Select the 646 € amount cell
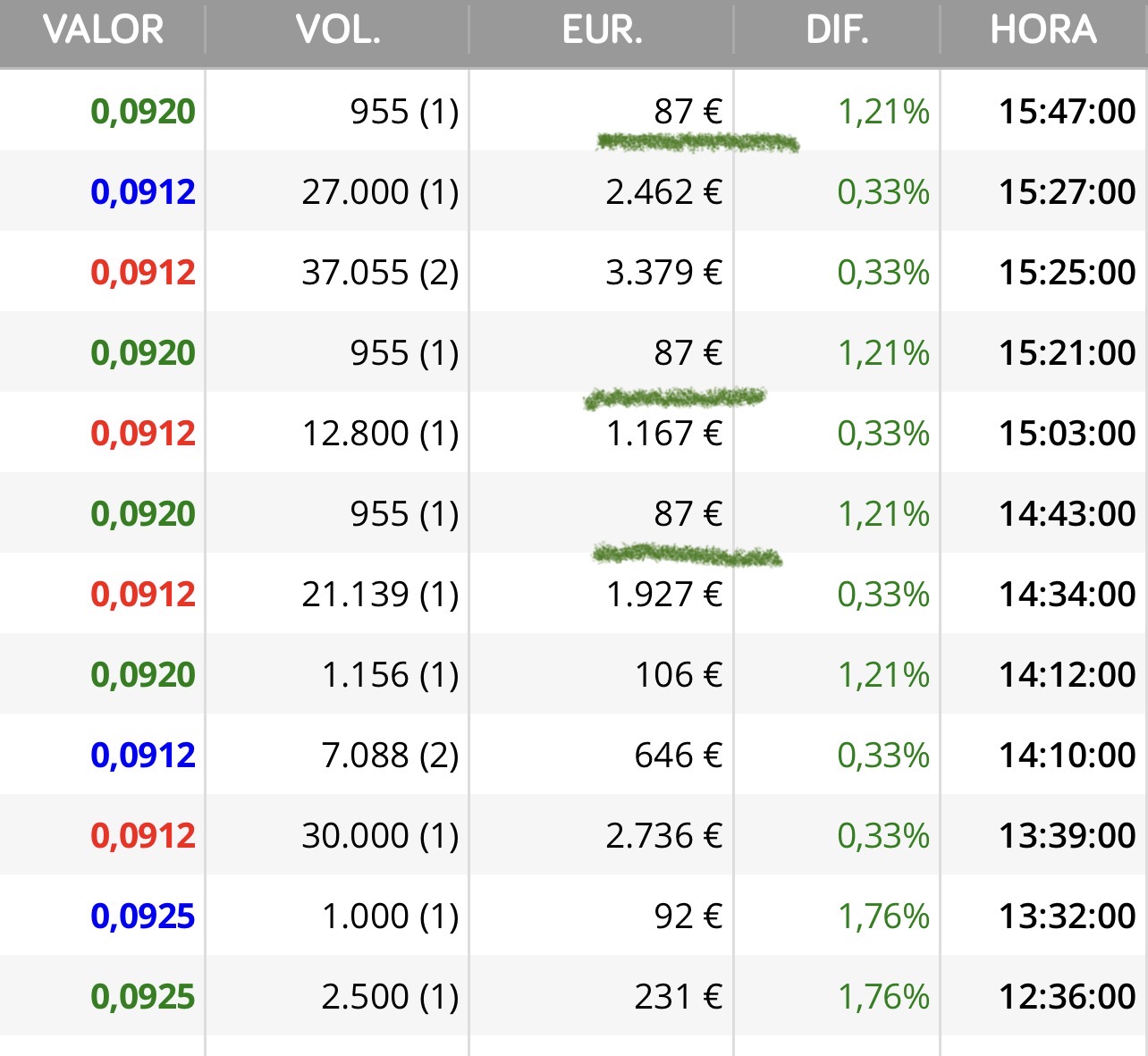Viewport: 1148px width, 1056px height. tap(678, 756)
